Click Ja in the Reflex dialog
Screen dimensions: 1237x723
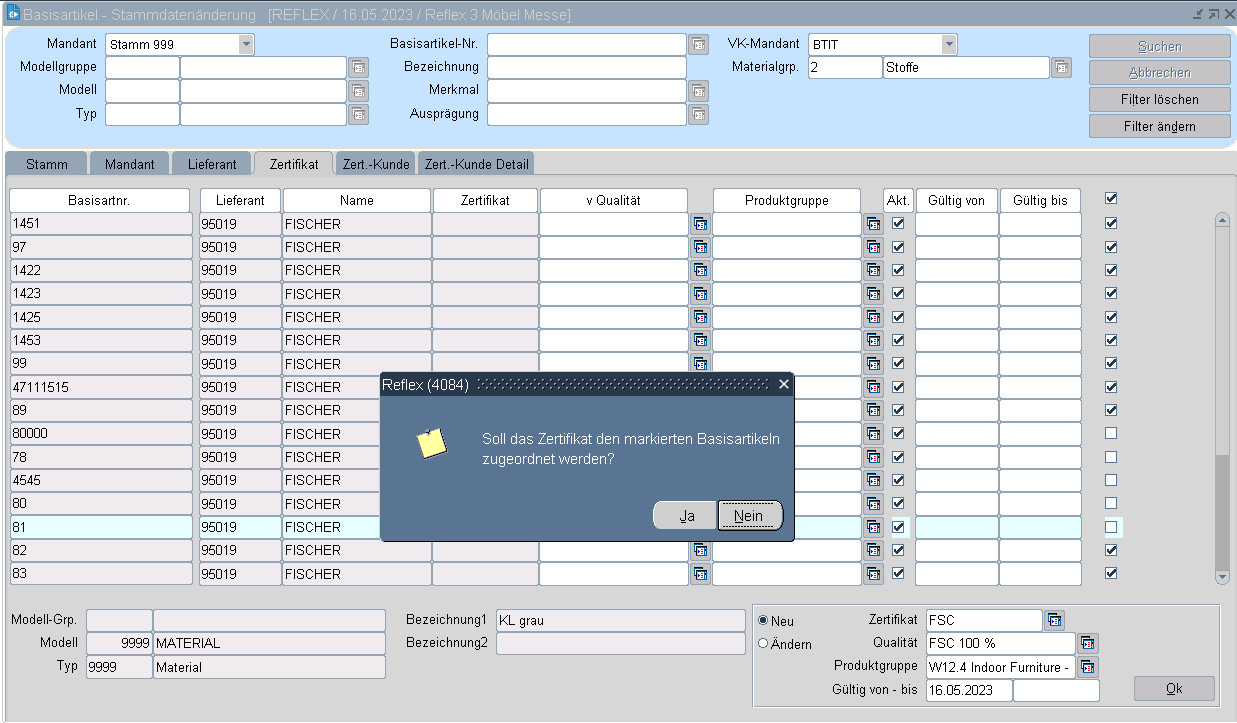point(686,516)
